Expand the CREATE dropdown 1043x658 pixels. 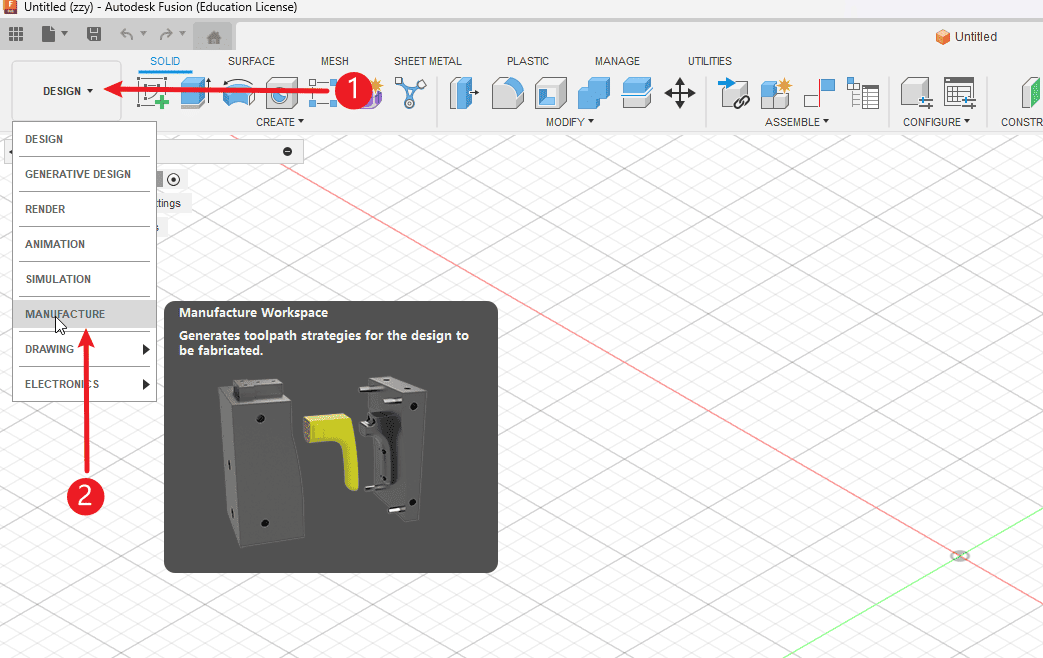click(280, 122)
